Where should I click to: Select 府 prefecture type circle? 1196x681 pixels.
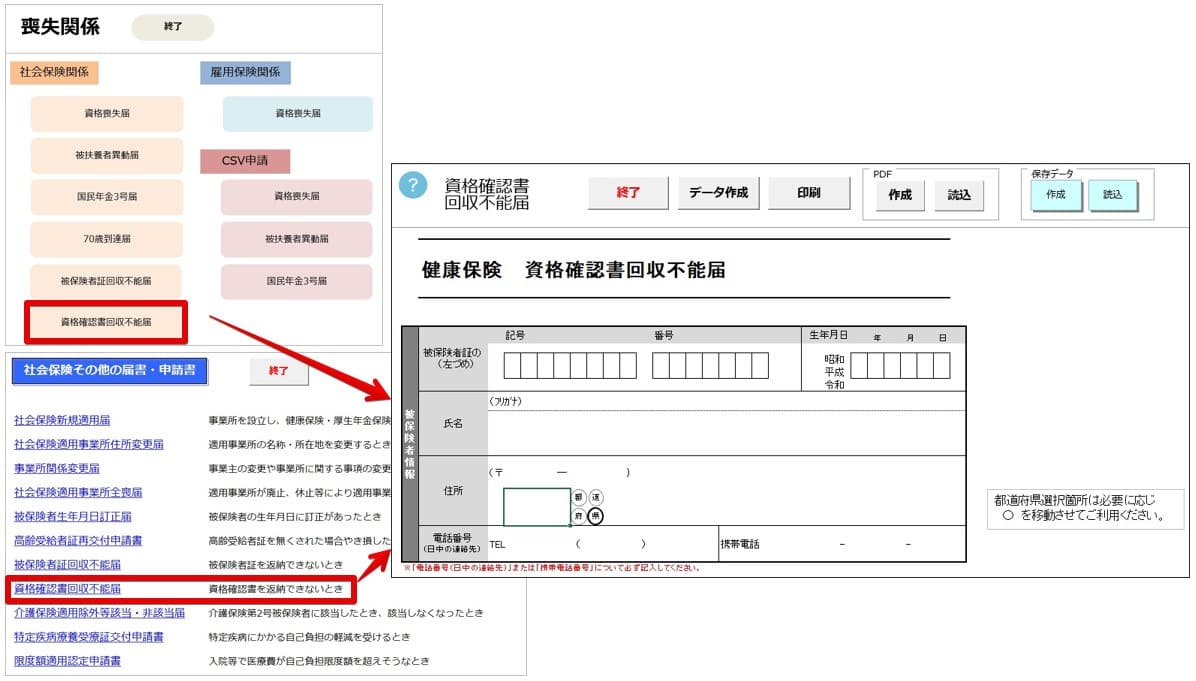(x=579, y=516)
